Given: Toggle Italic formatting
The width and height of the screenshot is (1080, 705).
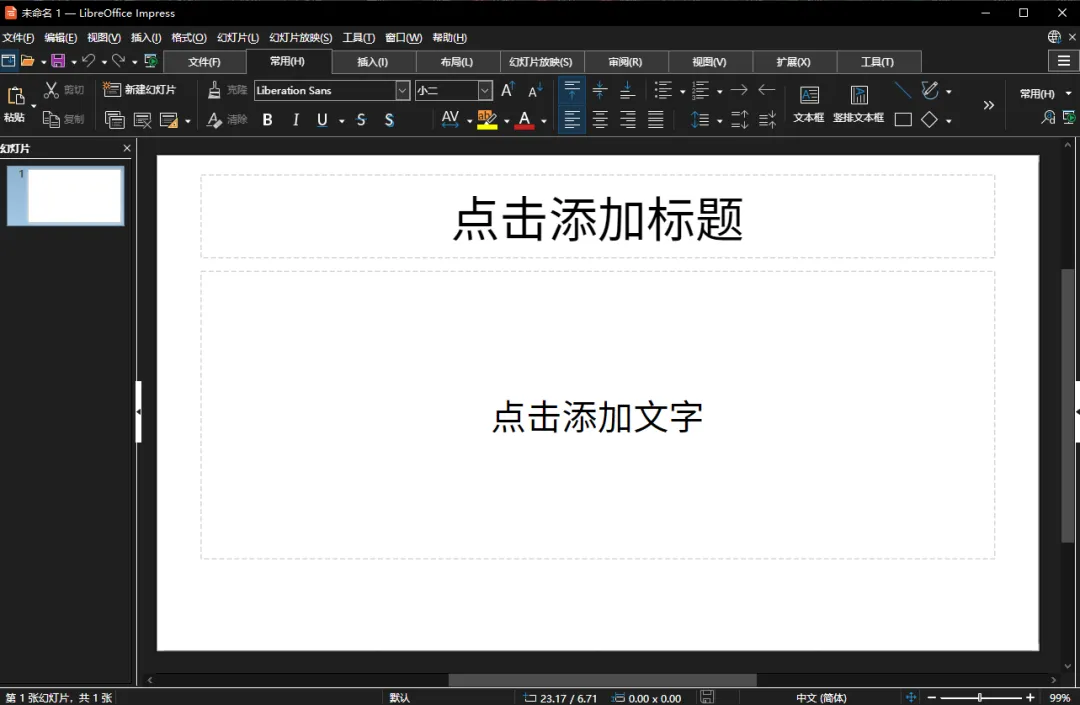Looking at the screenshot, I should [x=295, y=120].
